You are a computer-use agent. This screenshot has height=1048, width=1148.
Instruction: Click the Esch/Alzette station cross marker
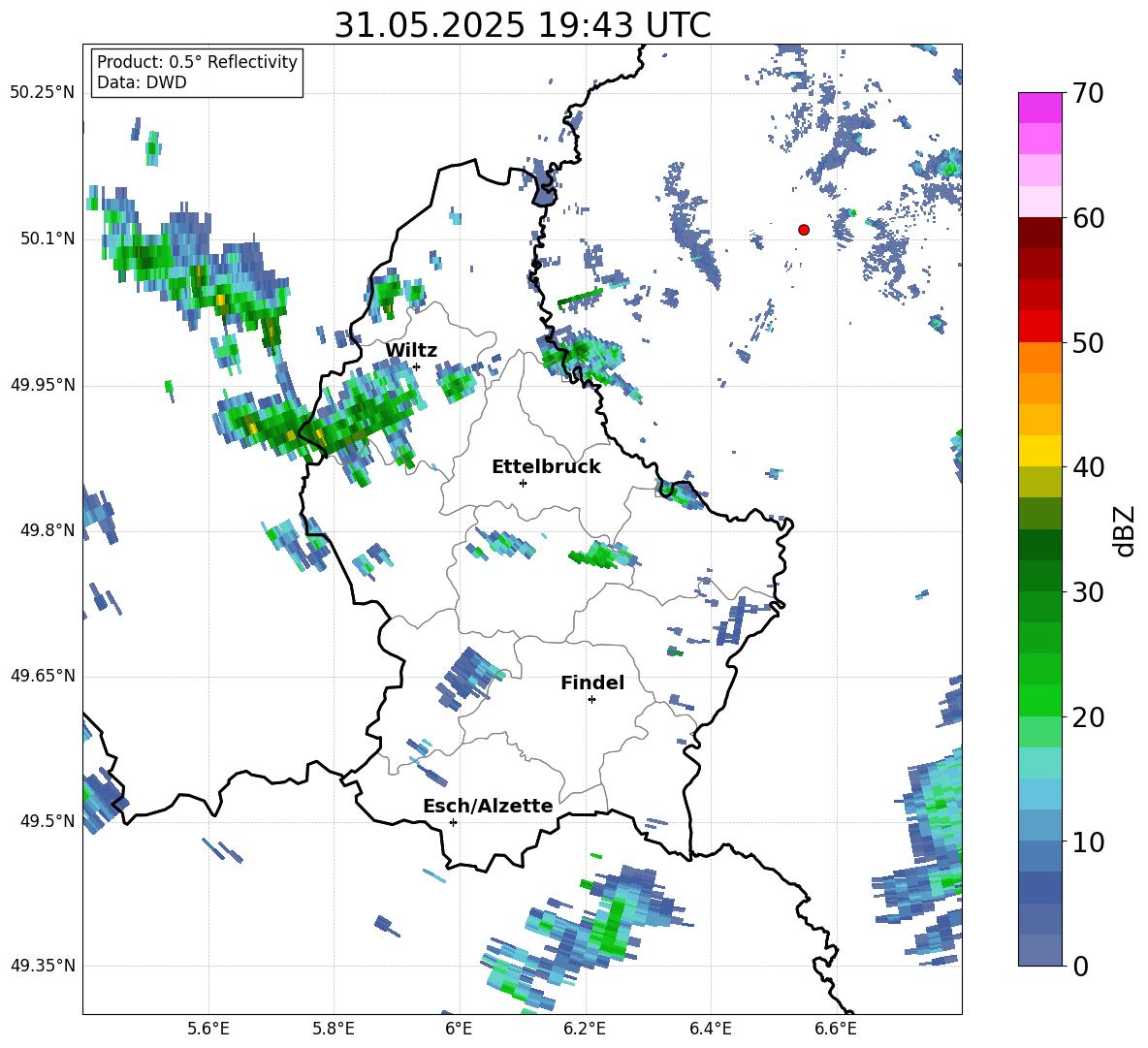tap(453, 822)
